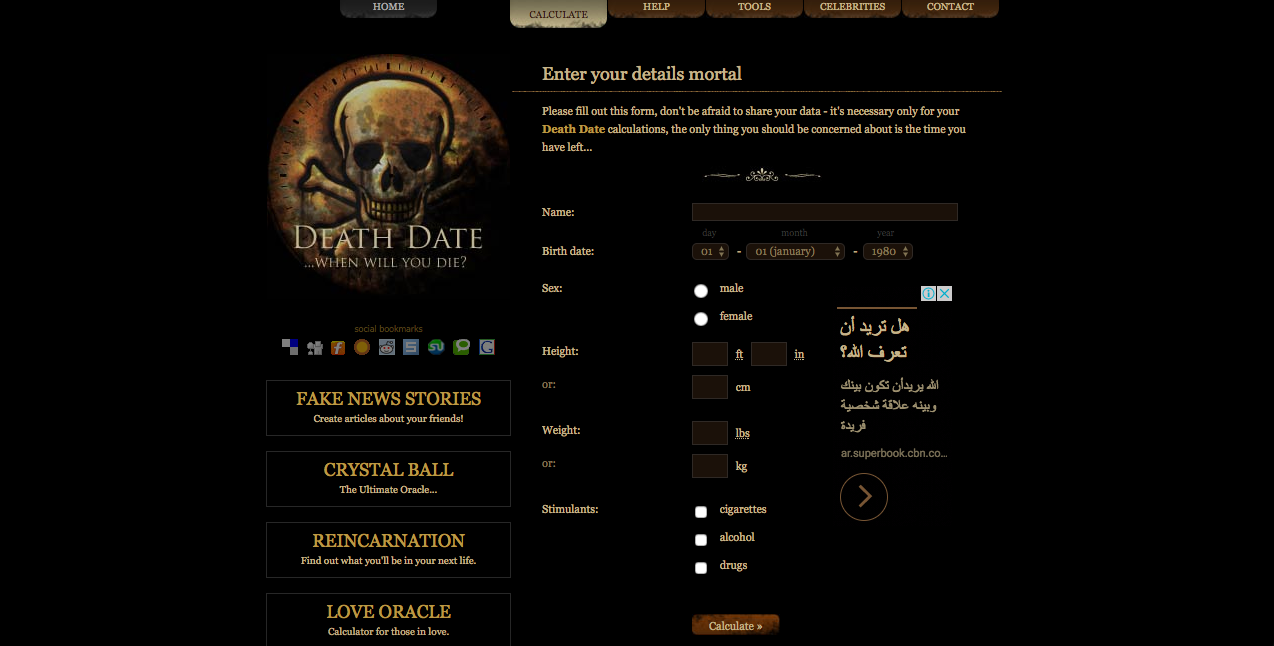The width and height of the screenshot is (1274, 646).
Task: Open the birth year dropdown
Action: pyautogui.click(x=888, y=252)
